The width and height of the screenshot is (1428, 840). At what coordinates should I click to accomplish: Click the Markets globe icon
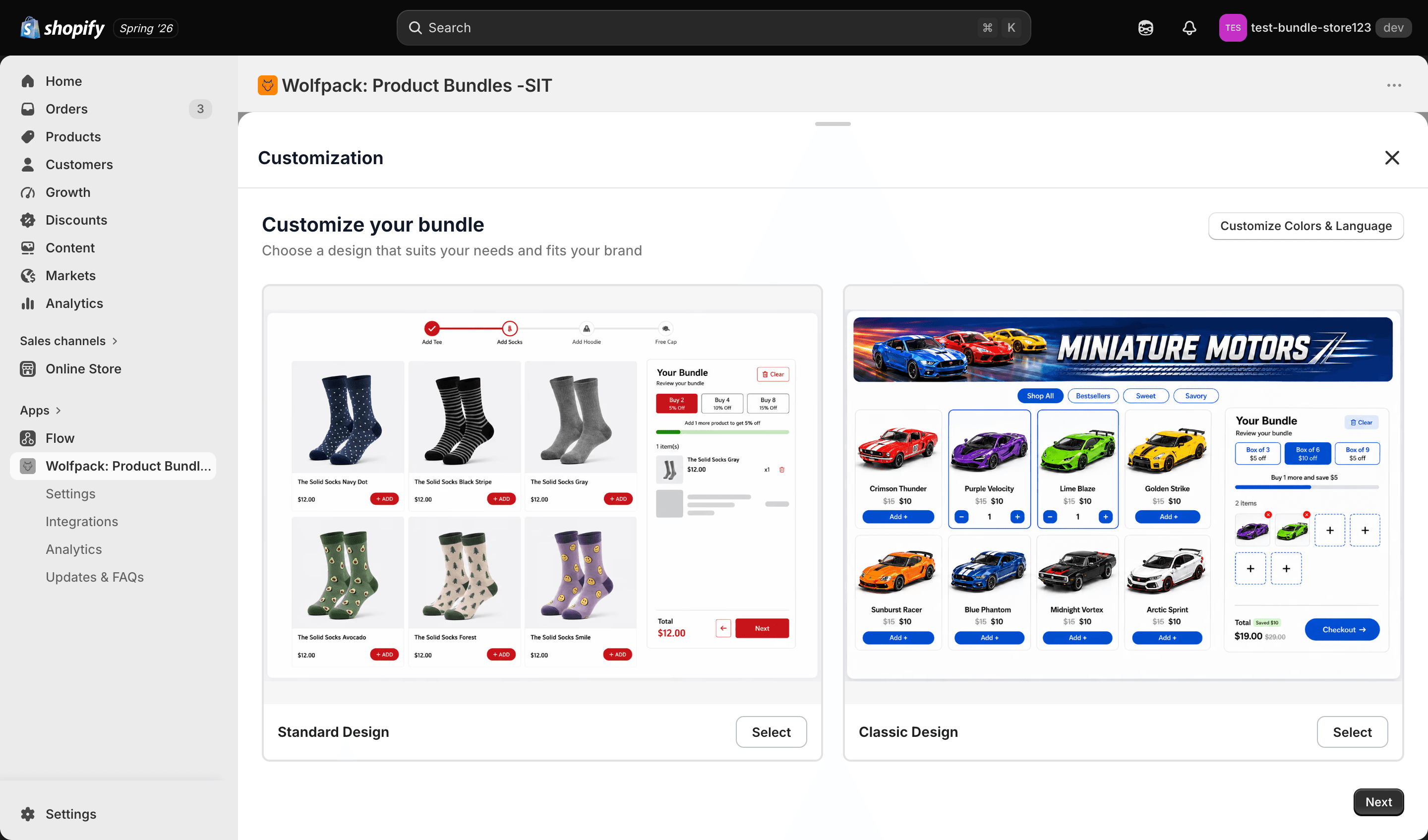pos(28,276)
